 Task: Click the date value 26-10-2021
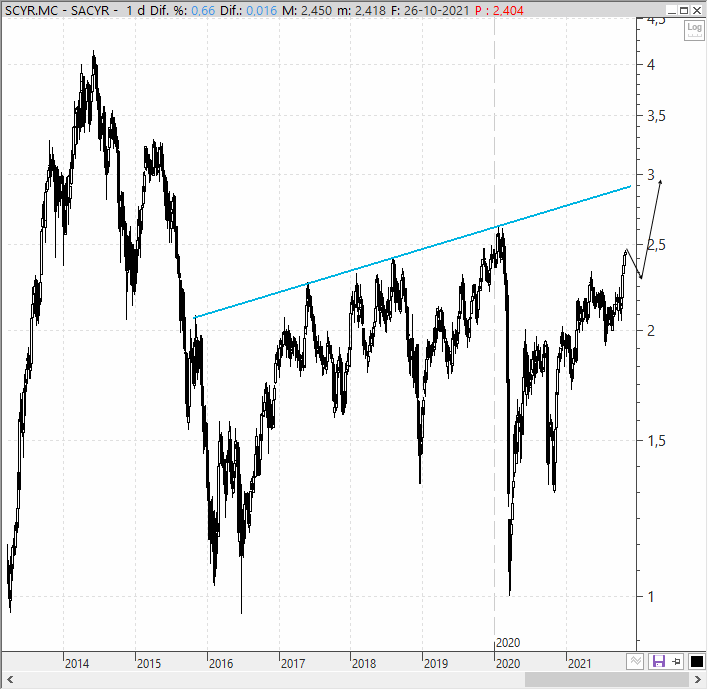click(437, 10)
